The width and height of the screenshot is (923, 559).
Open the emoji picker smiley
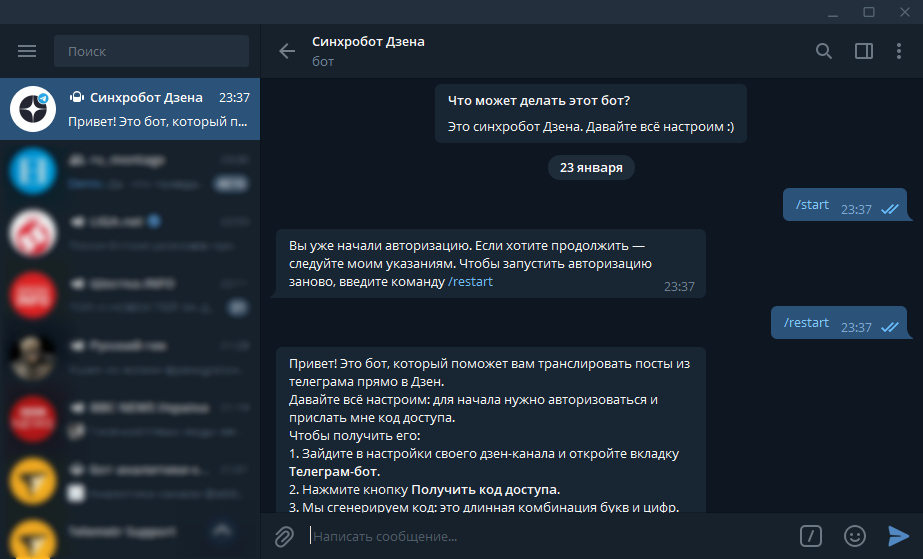coord(855,536)
